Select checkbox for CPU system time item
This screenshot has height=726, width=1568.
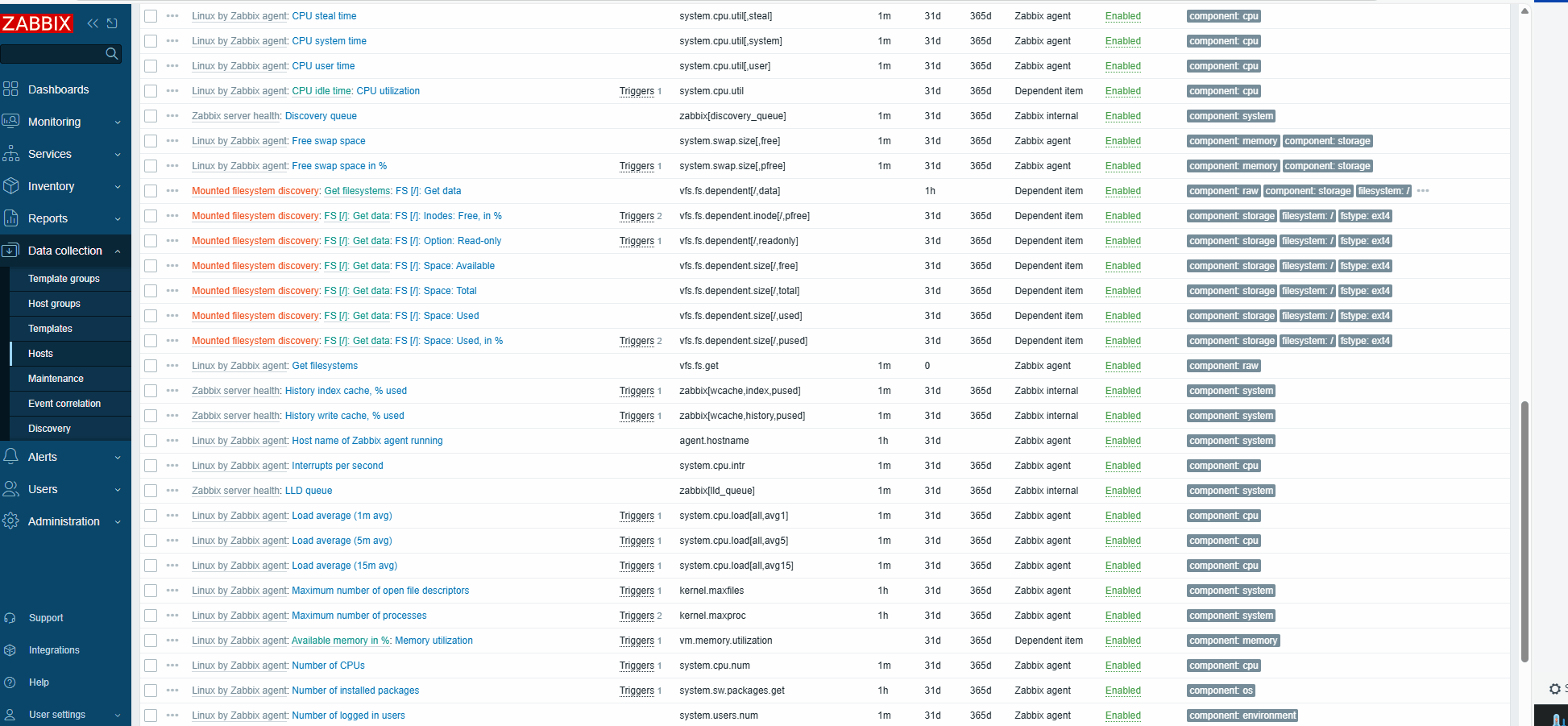[x=151, y=41]
